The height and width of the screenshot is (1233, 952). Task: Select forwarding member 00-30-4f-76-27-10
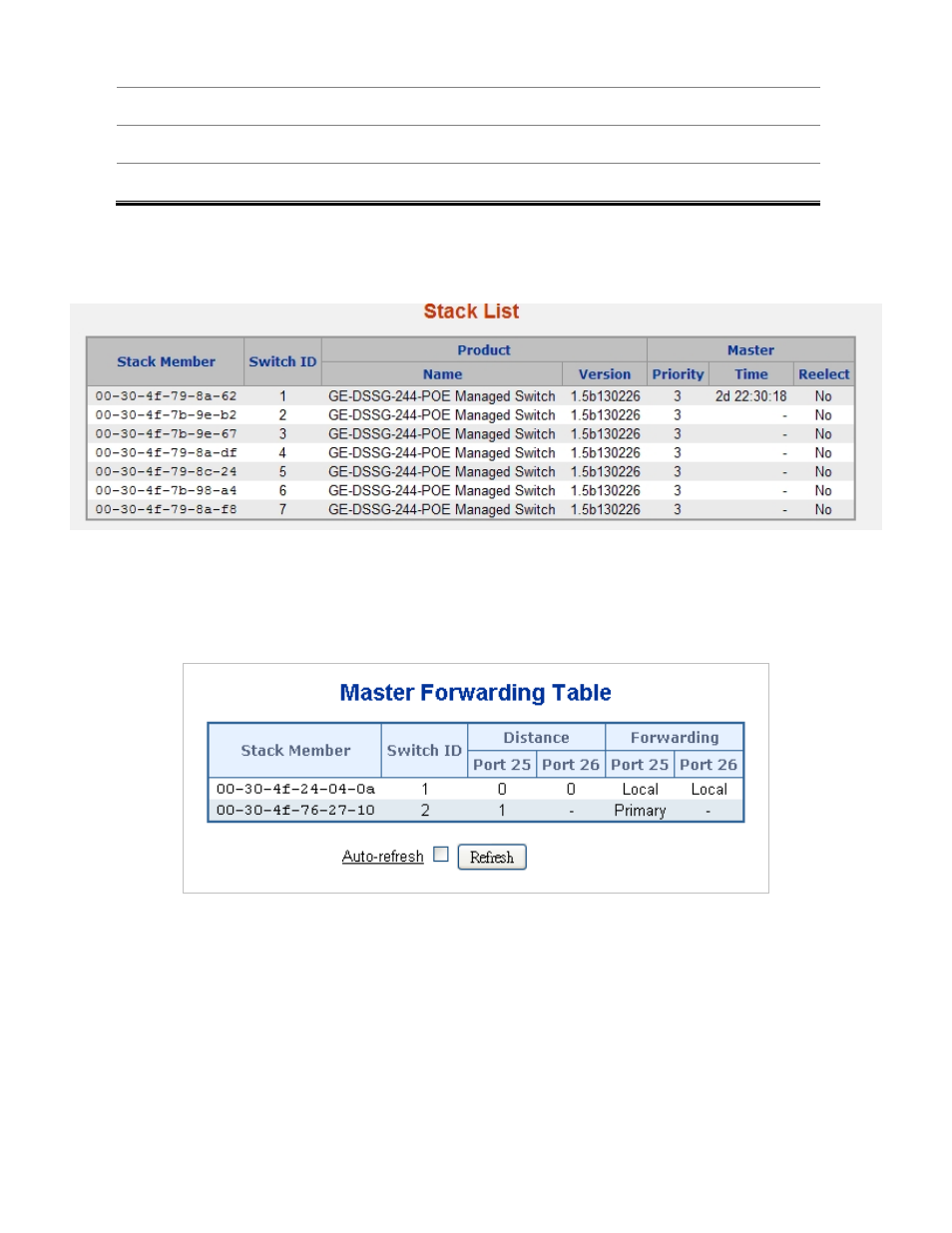pyautogui.click(x=295, y=811)
